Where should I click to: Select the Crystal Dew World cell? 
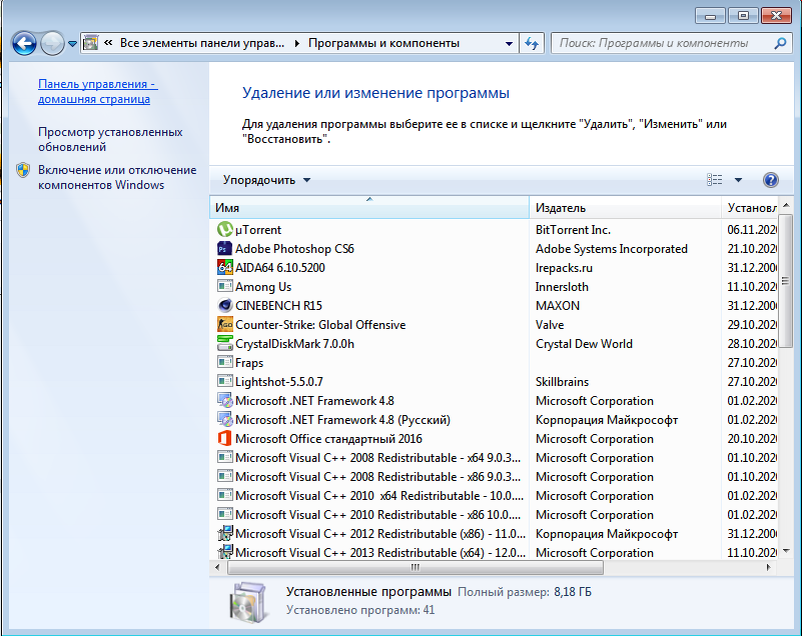pos(584,343)
